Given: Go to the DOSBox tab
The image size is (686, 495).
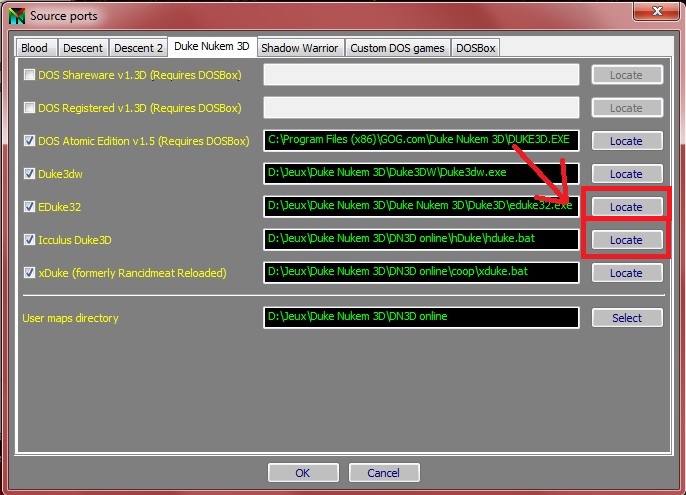Looking at the screenshot, I should tap(476, 48).
